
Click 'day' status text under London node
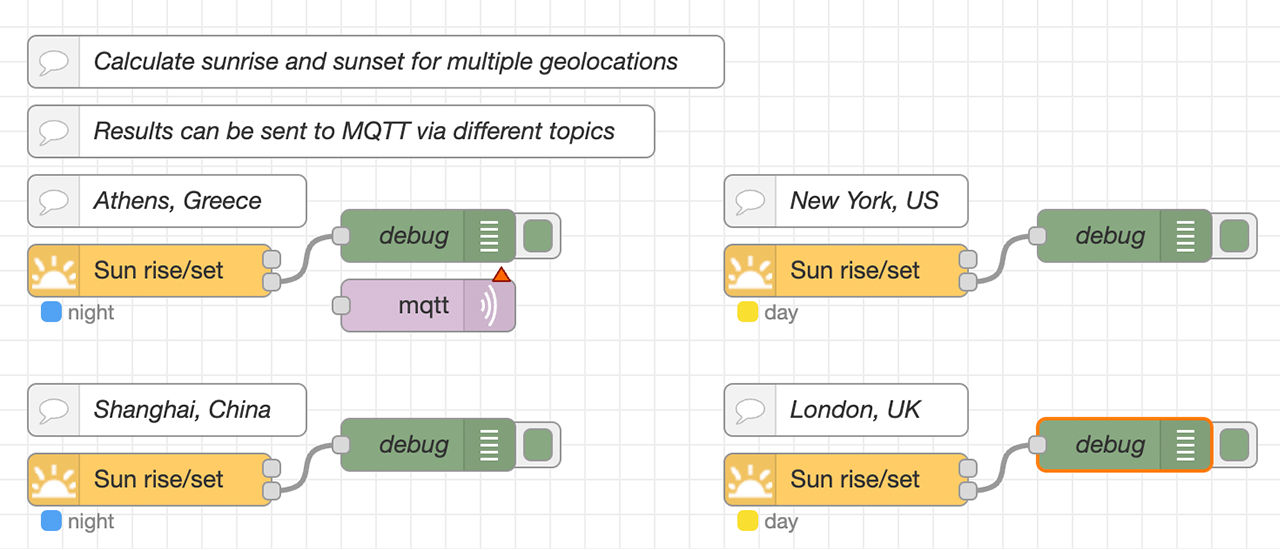point(781,522)
